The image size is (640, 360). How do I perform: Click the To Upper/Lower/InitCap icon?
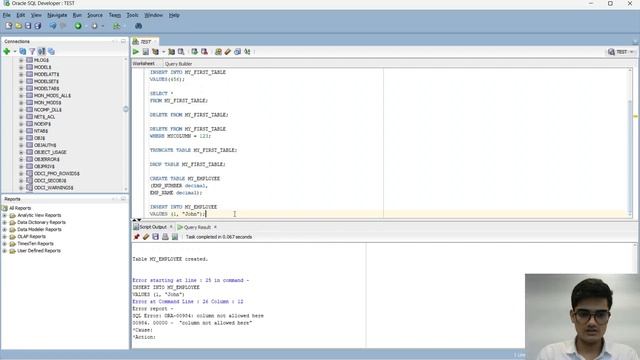pos(247,52)
